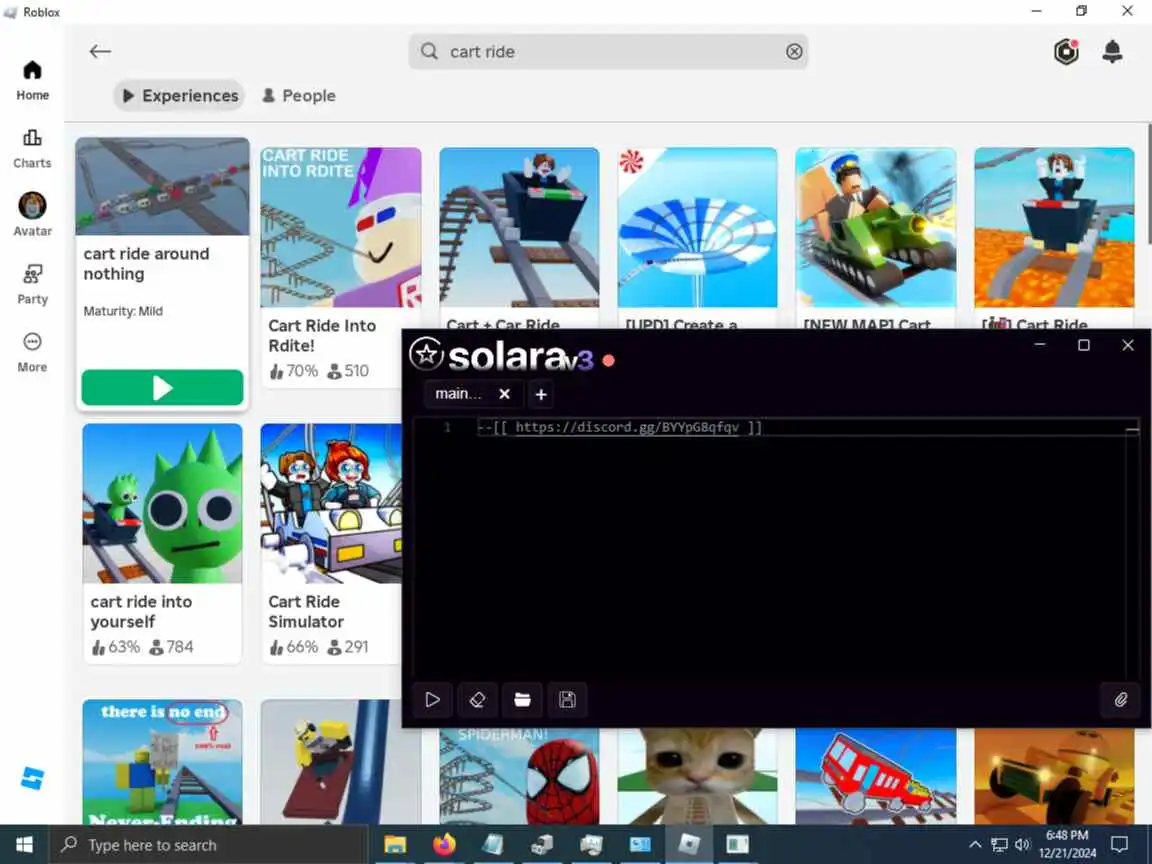
Task: Open the [NEW MAP] Cart tank thumbnail
Action: click(x=876, y=228)
